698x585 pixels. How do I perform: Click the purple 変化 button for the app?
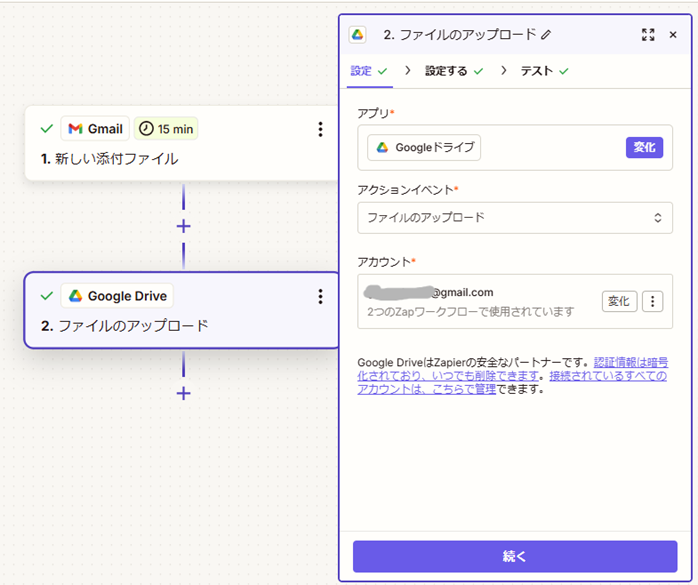coord(644,147)
